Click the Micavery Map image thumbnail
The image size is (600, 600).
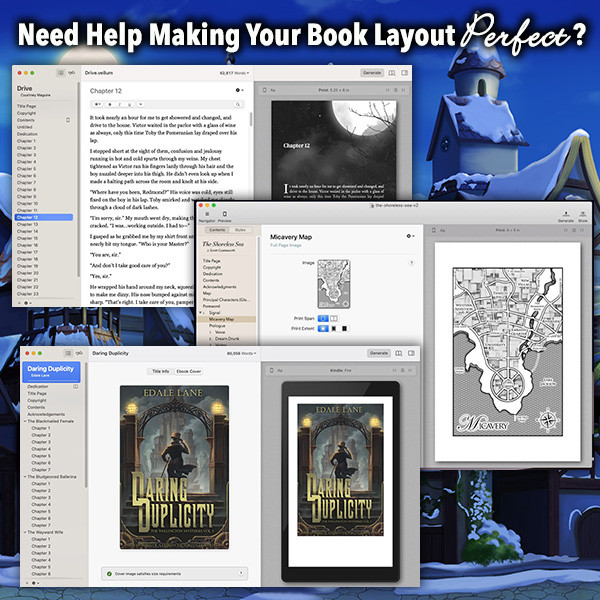click(334, 284)
